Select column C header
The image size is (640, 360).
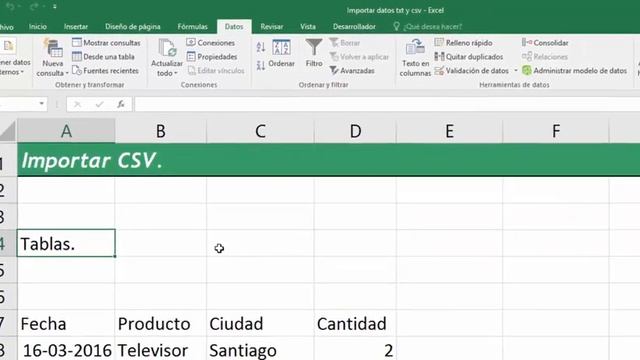[x=260, y=131]
